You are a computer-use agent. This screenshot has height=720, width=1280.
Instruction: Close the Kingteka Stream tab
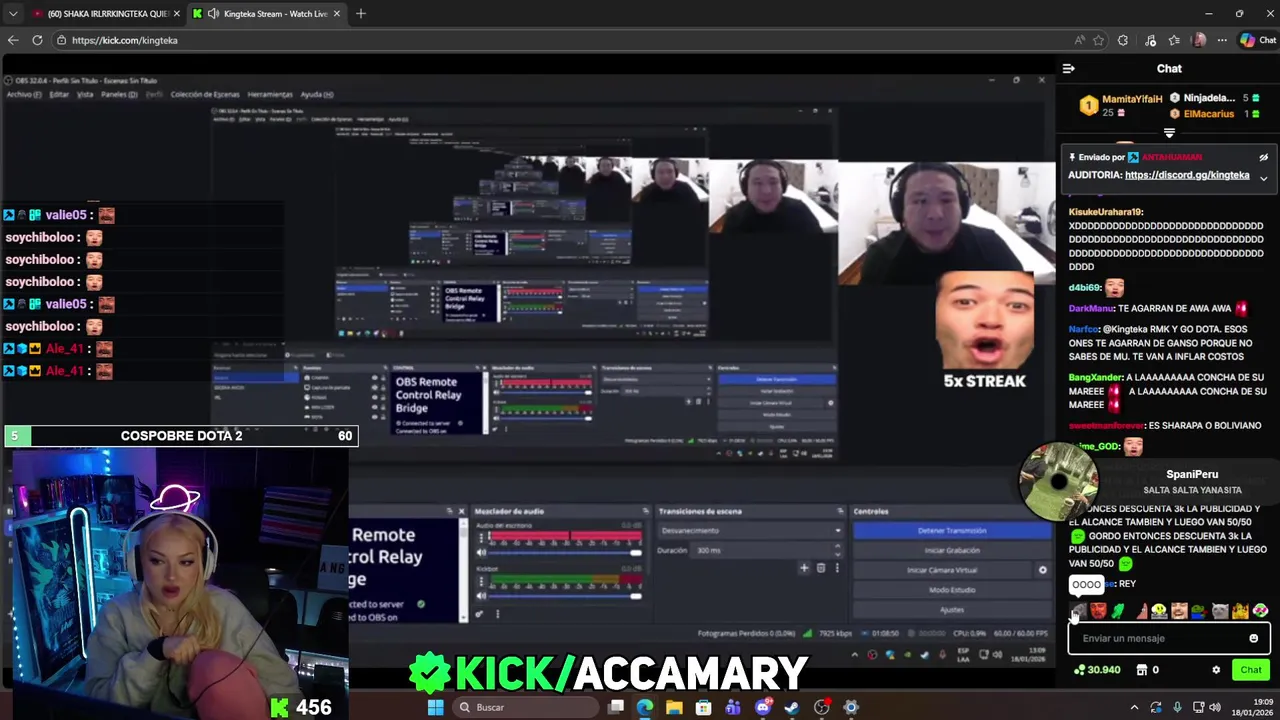pos(336,14)
